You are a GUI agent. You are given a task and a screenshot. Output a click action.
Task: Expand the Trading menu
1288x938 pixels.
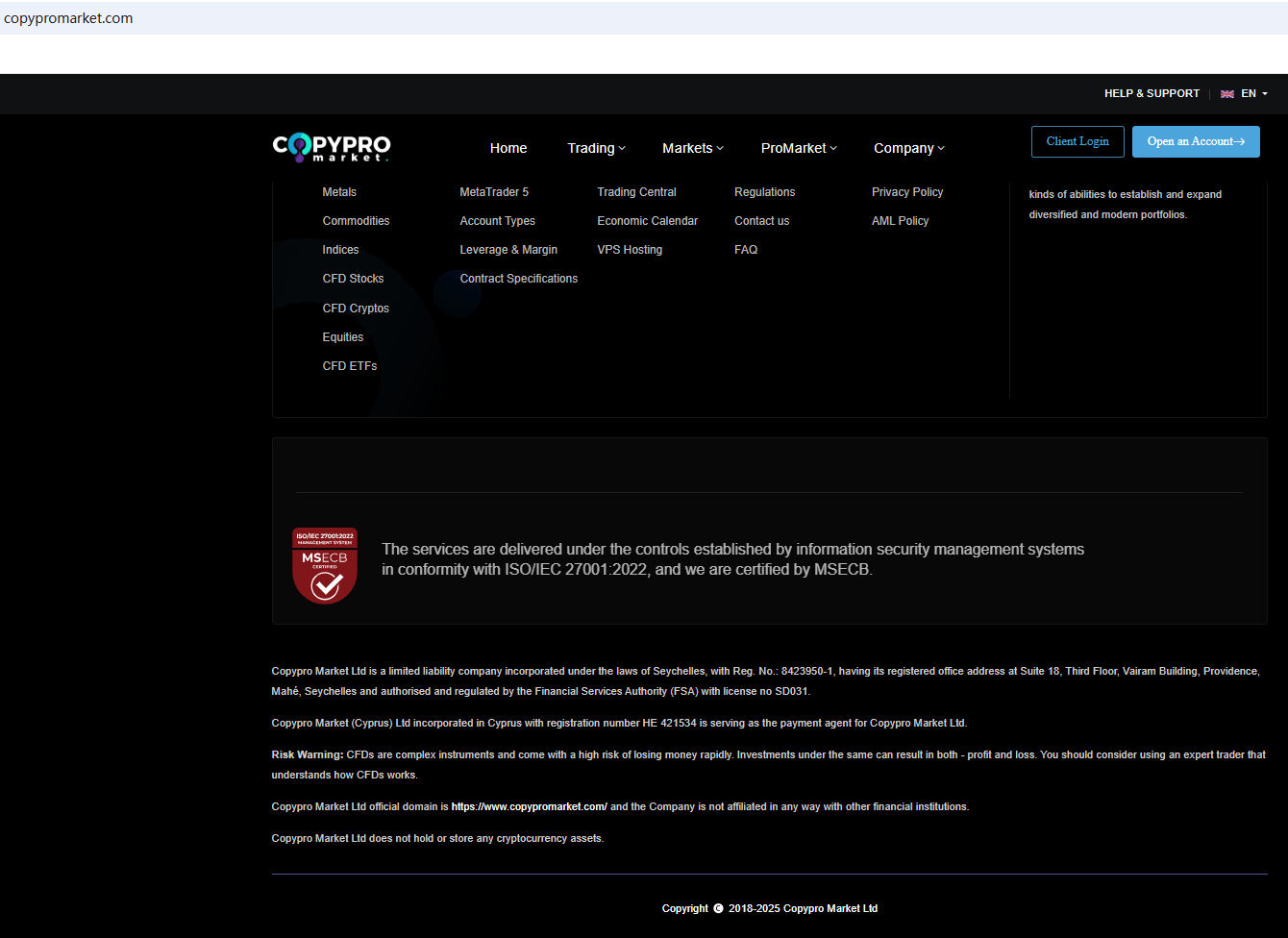[596, 148]
